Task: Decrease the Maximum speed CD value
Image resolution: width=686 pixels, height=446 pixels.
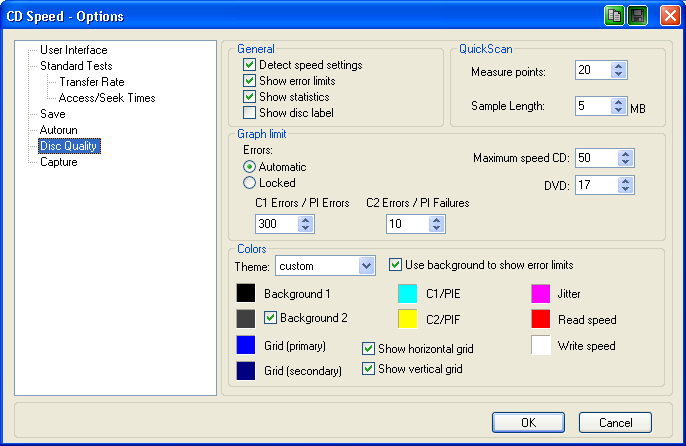Action: pyautogui.click(x=626, y=163)
